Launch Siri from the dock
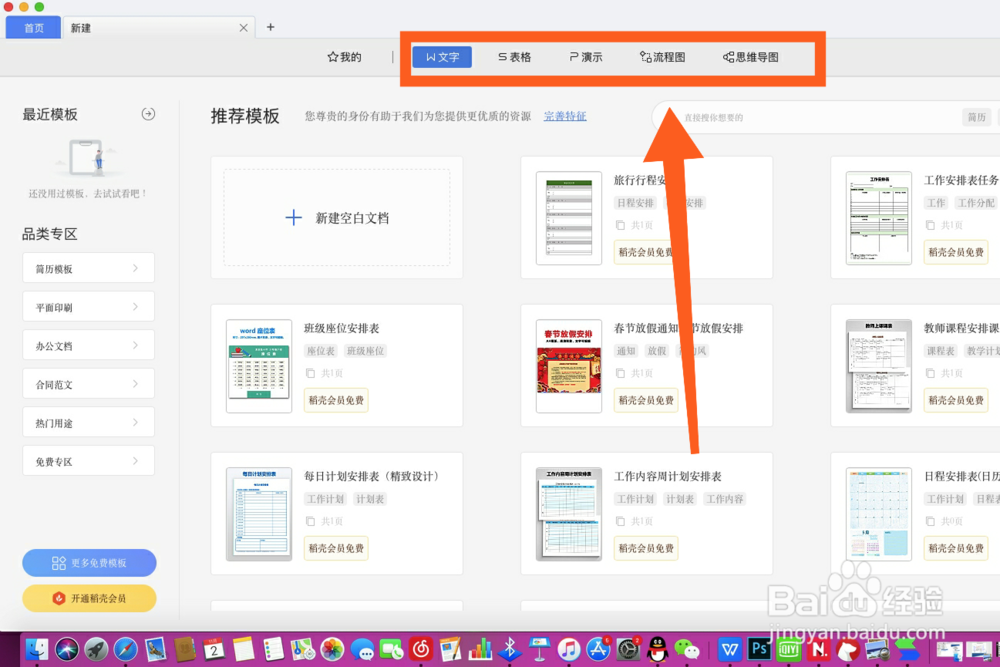Image resolution: width=1000 pixels, height=667 pixels. click(67, 650)
